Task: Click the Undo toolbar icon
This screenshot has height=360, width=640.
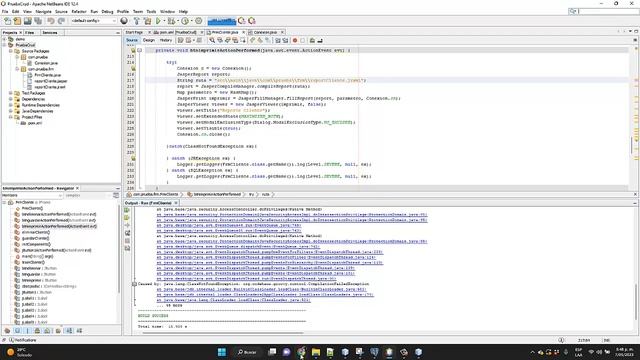Action: click(51, 21)
